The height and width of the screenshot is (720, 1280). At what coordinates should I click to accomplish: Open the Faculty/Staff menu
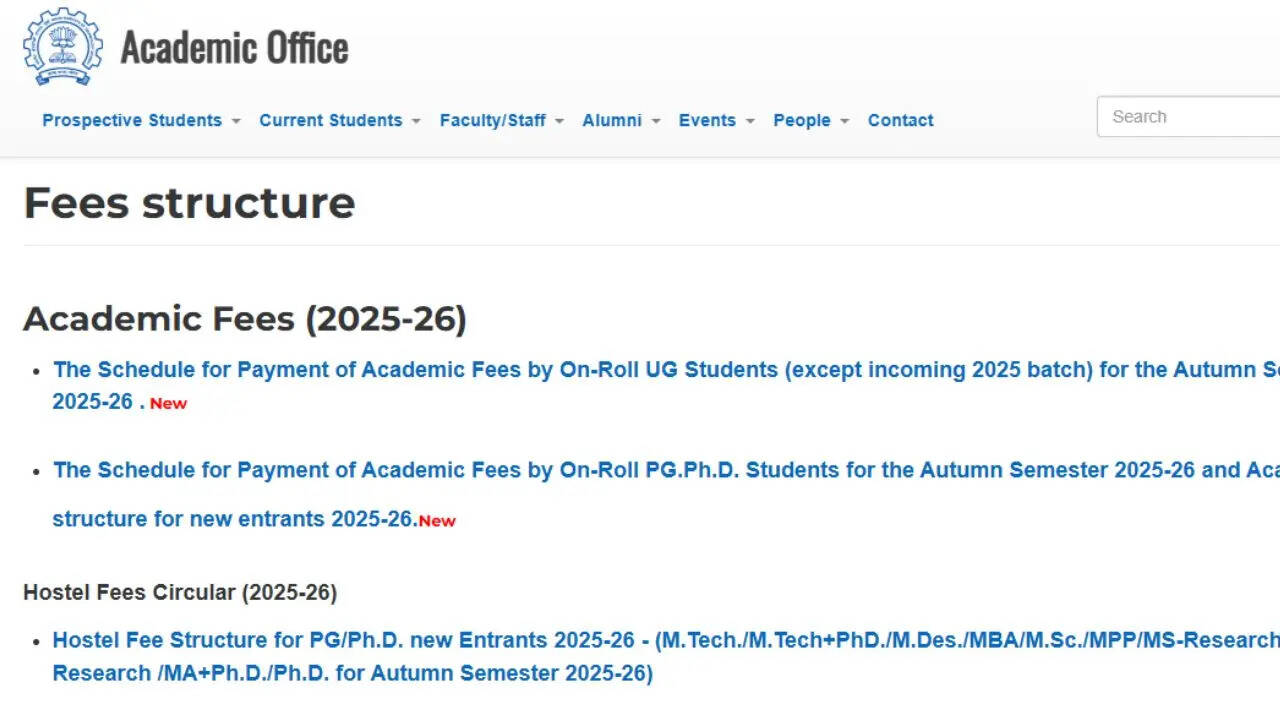click(x=492, y=120)
